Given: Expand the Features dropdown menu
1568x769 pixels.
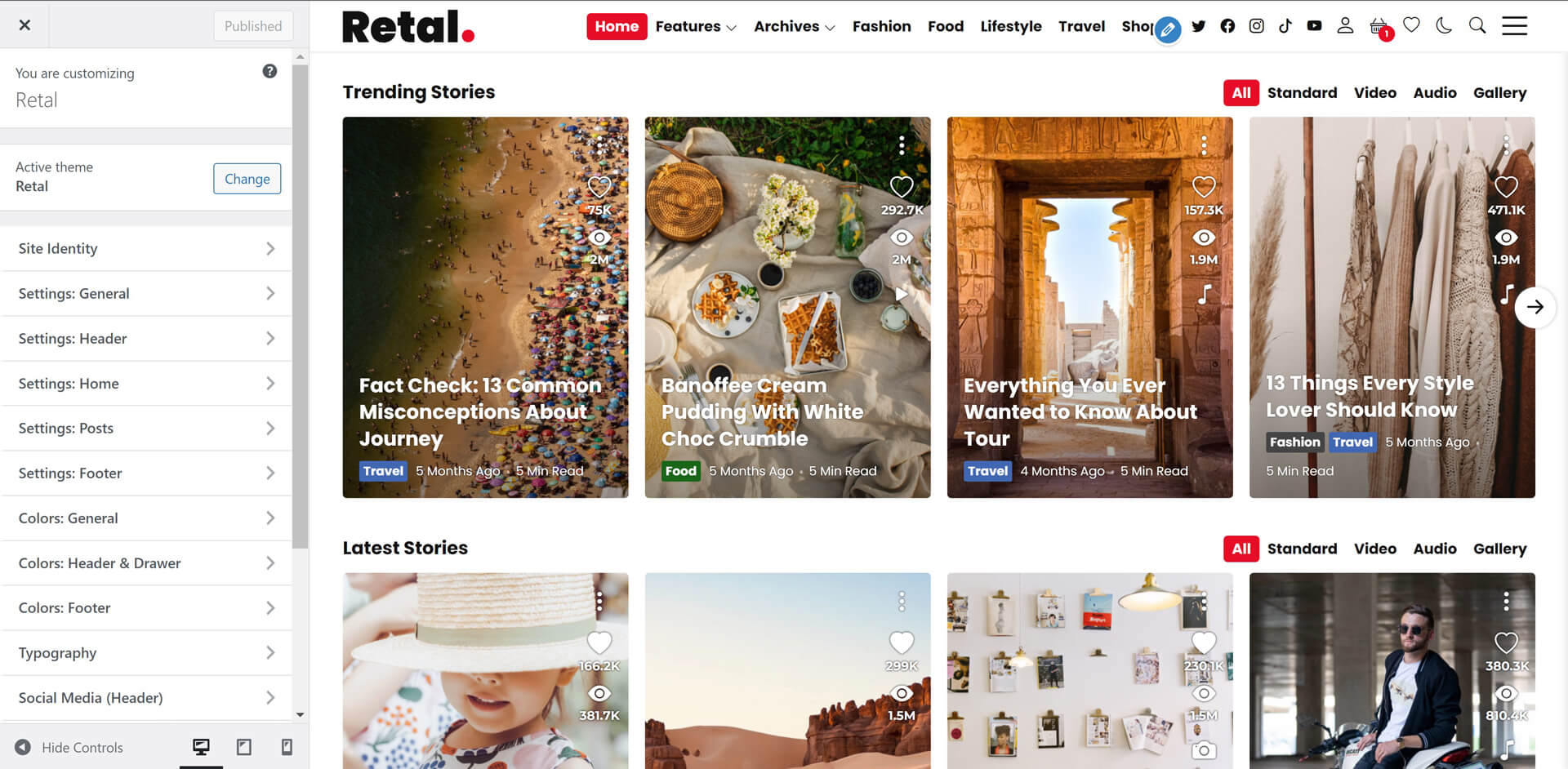Looking at the screenshot, I should (696, 26).
